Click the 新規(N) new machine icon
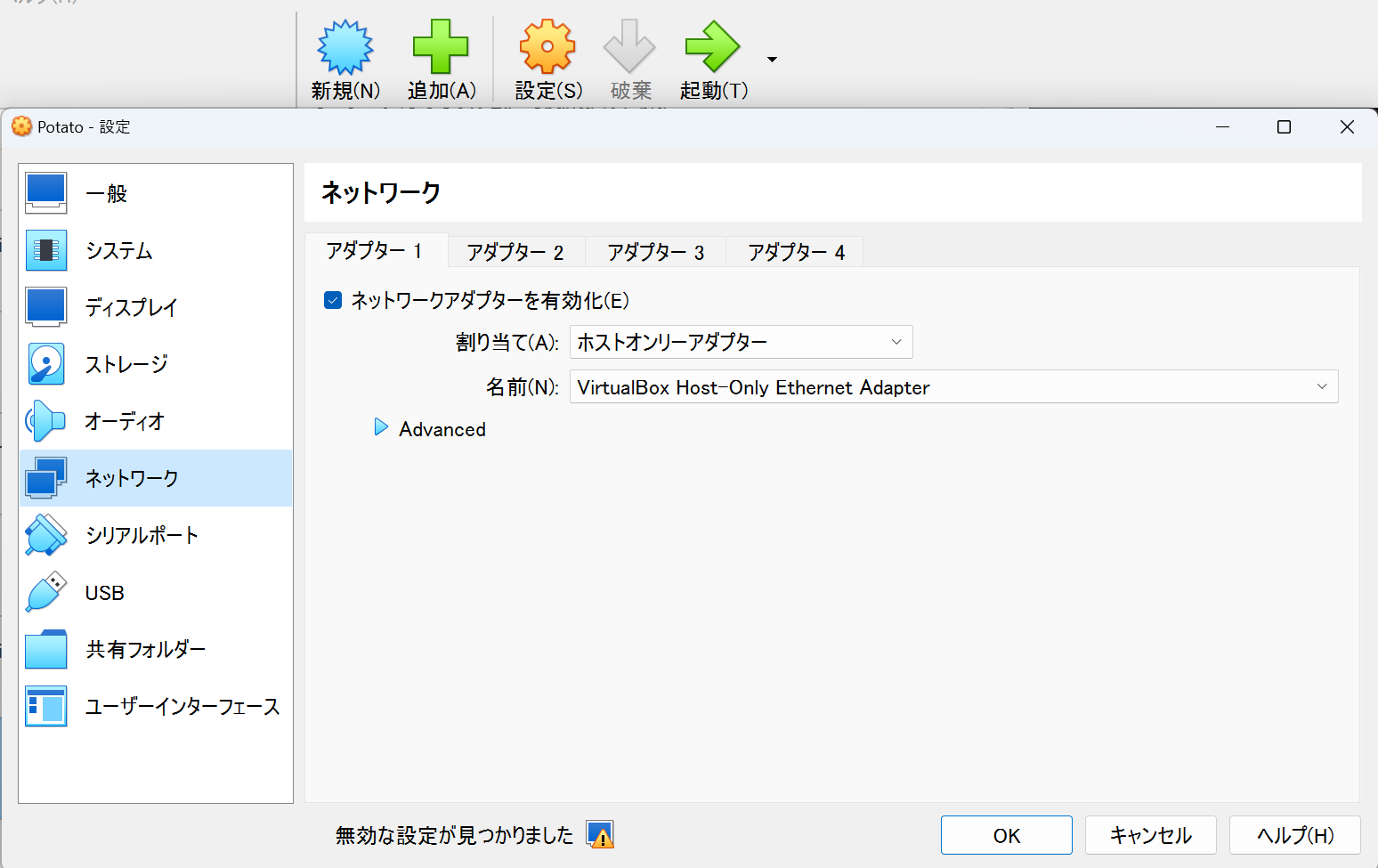The width and height of the screenshot is (1378, 868). pos(345,47)
